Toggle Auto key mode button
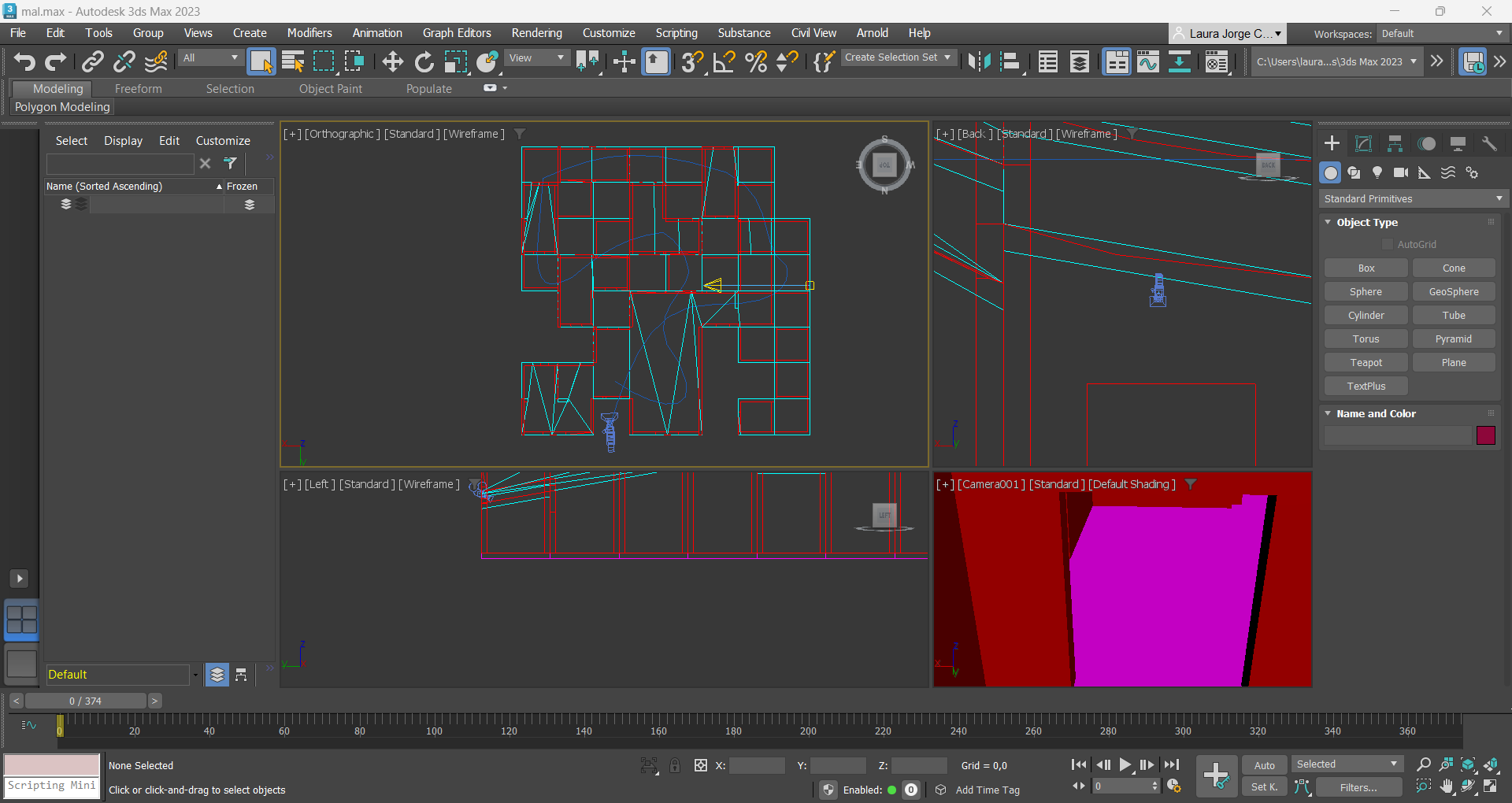The image size is (1512, 803). (1265, 765)
